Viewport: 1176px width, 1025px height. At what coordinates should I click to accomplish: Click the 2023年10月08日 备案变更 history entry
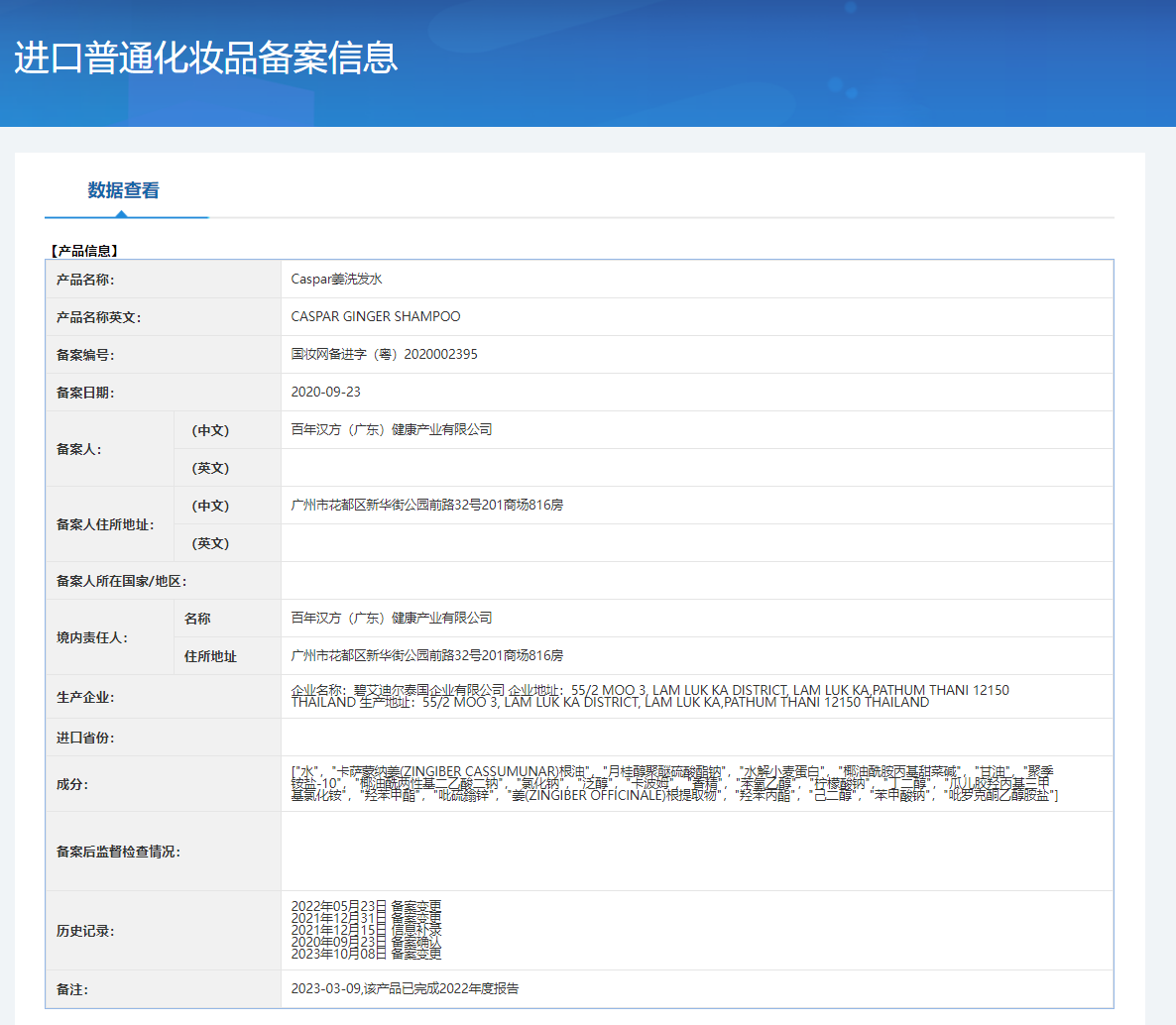(366, 954)
